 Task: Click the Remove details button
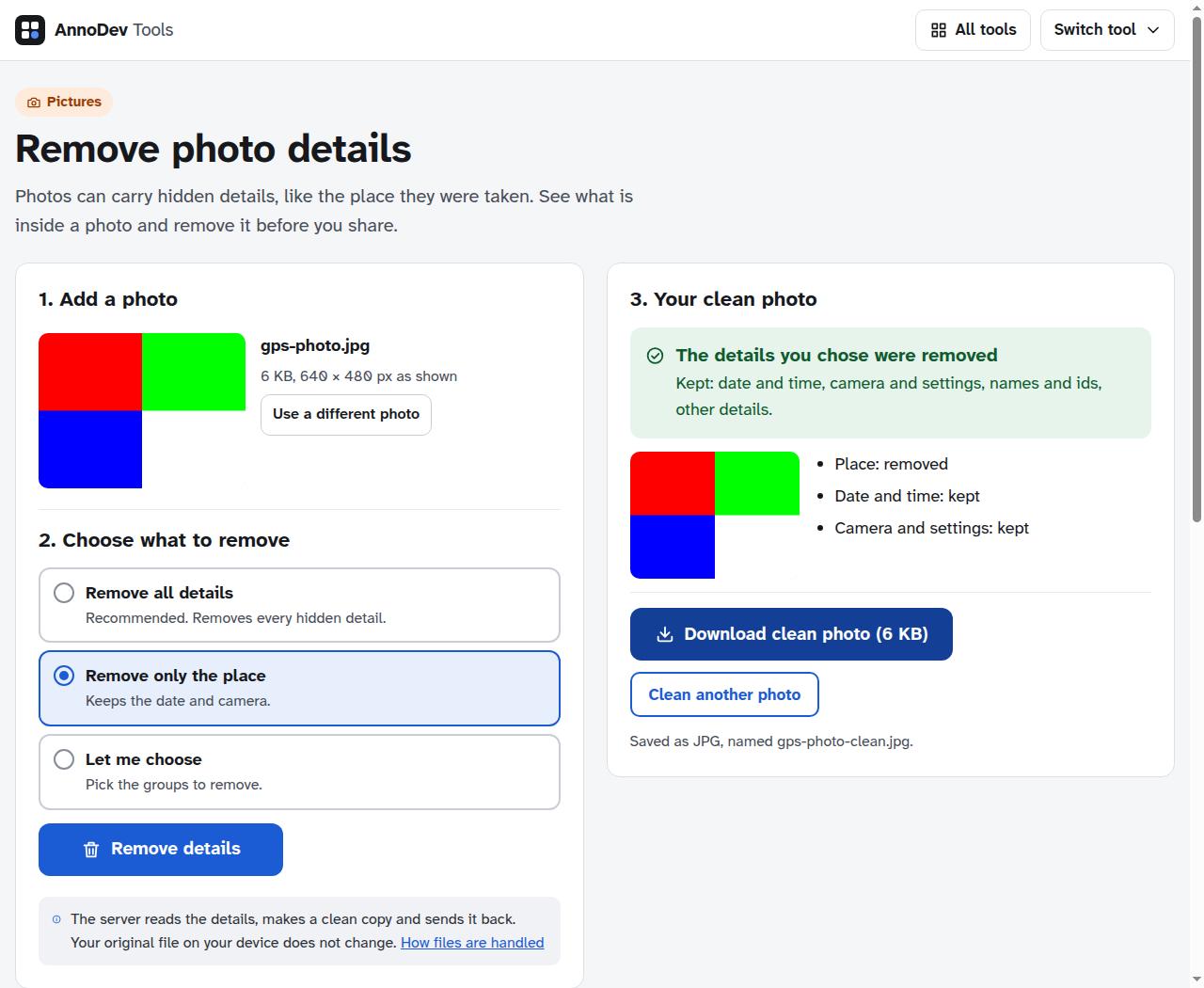161,850
